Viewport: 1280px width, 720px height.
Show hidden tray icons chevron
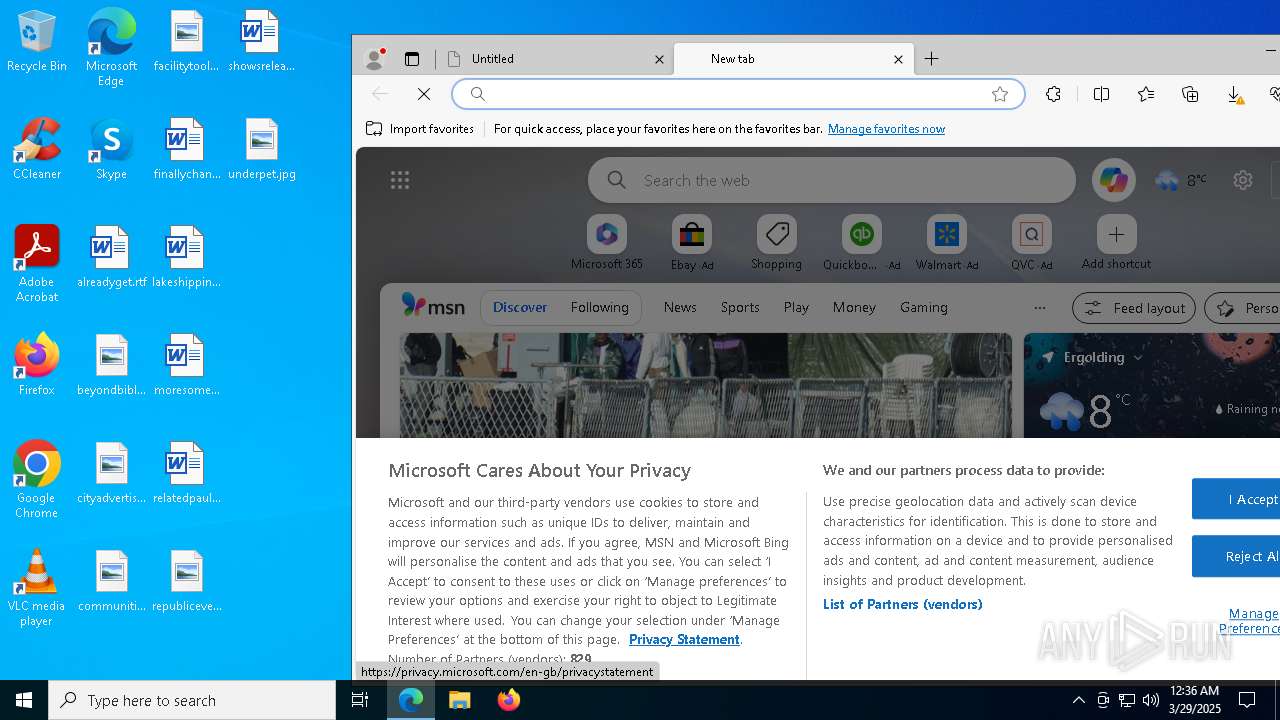coord(1079,700)
